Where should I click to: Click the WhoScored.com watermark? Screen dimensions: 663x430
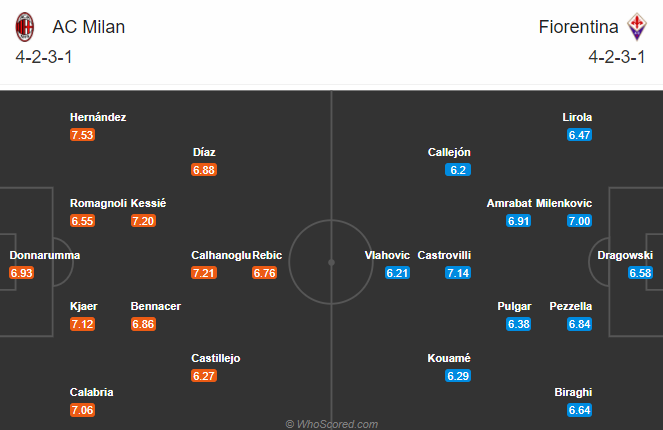pyautogui.click(x=332, y=424)
